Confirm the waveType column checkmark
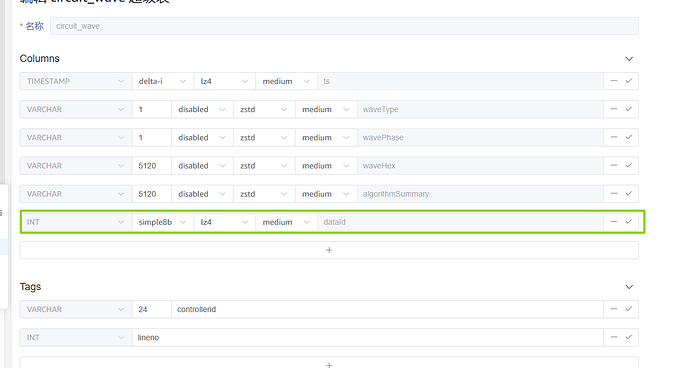The width and height of the screenshot is (690, 368). [x=629, y=109]
